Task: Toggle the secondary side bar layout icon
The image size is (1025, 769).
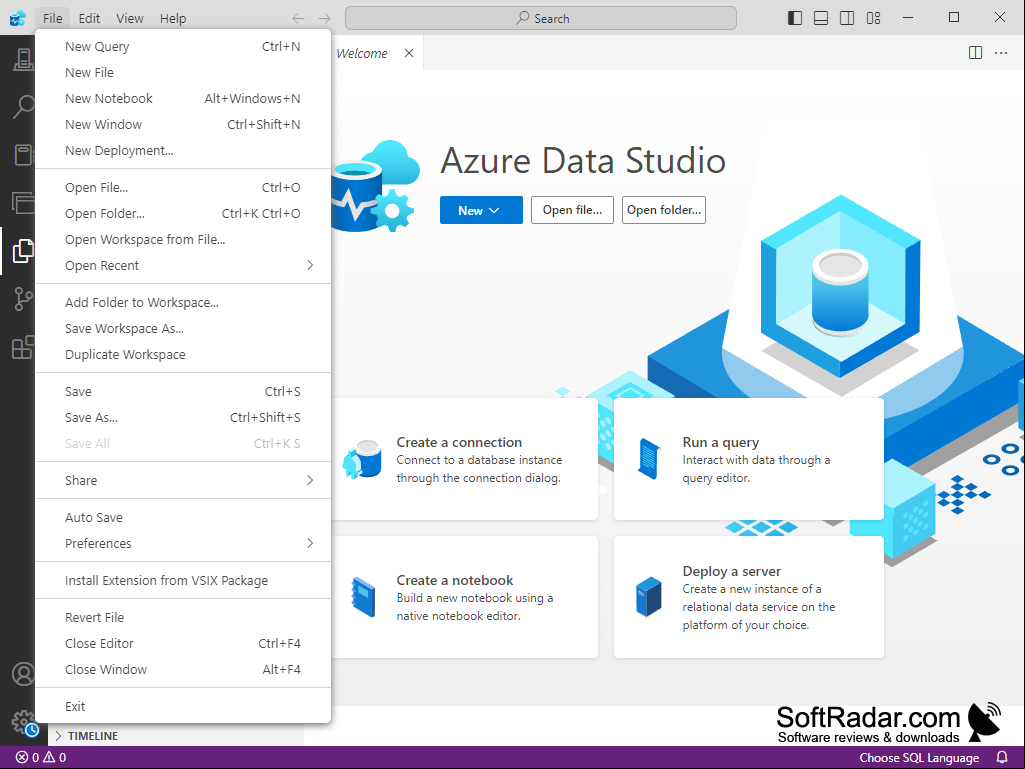Action: pos(847,18)
